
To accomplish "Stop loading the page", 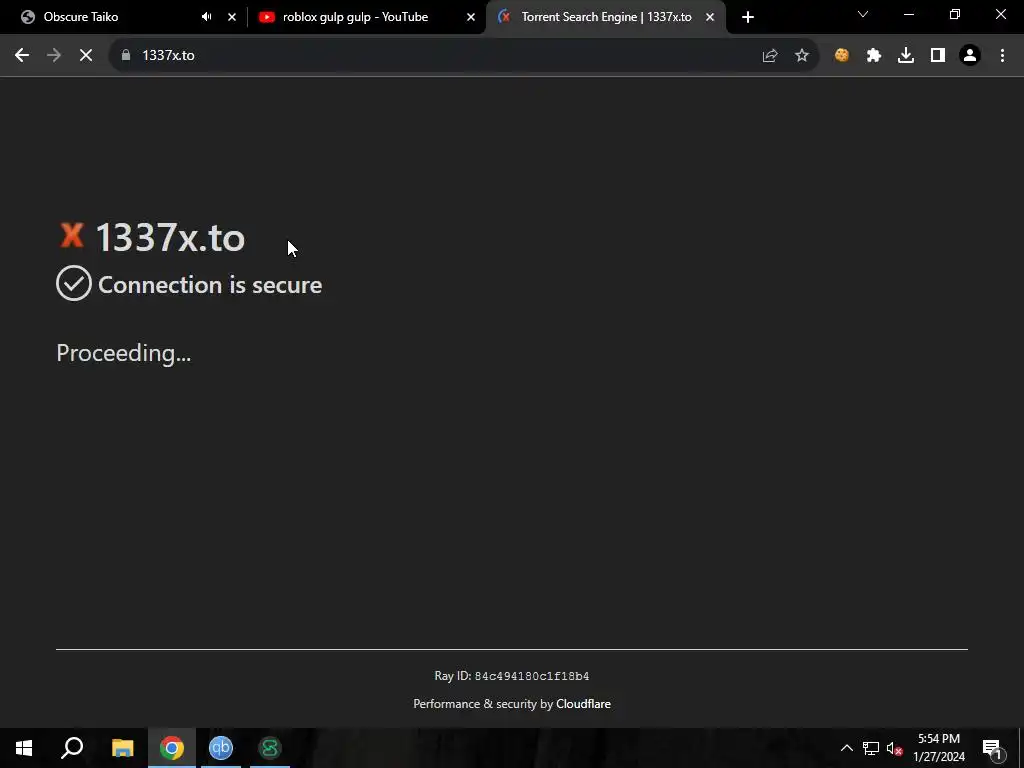I will tap(86, 56).
